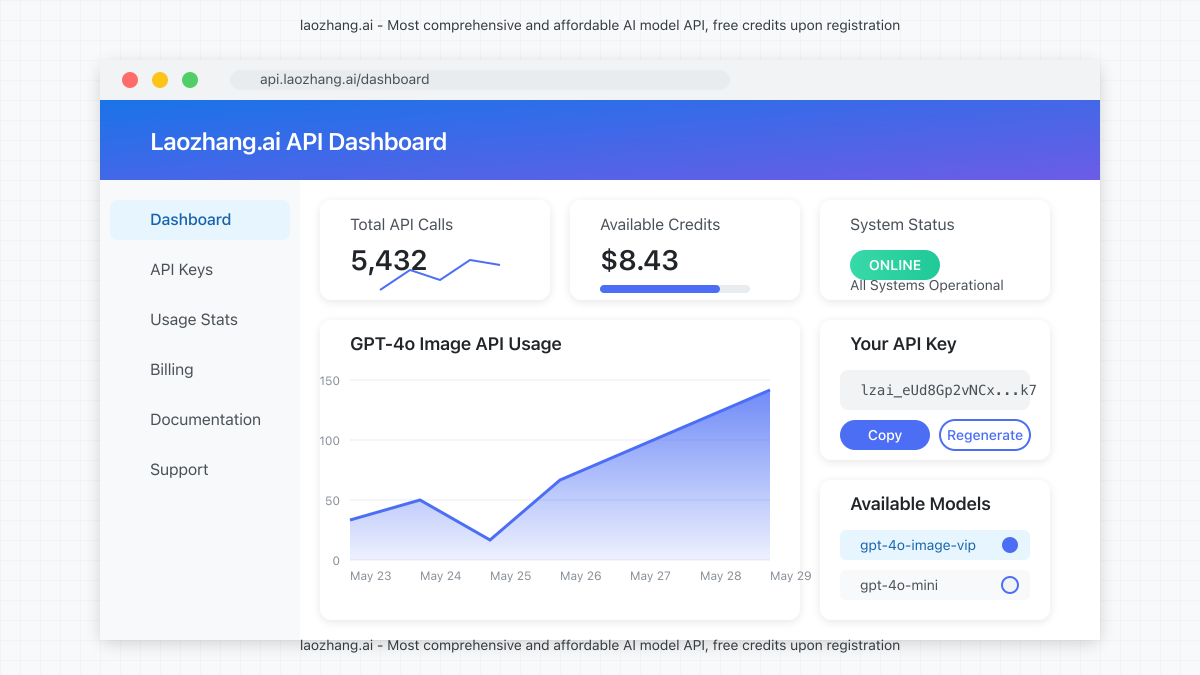This screenshot has width=1200, height=675.
Task: Click the ONLINE status badge
Action: pos(895,265)
